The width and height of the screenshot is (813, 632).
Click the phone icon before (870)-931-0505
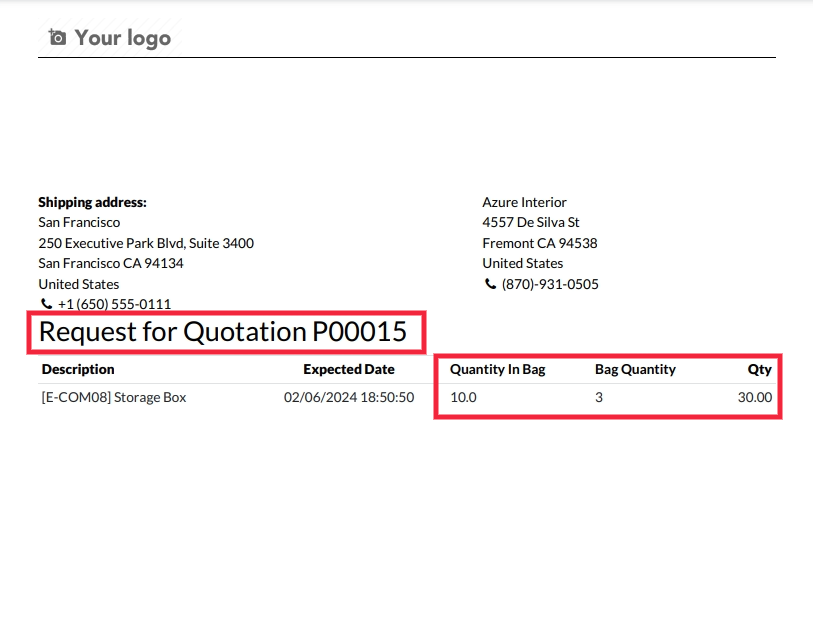[x=490, y=284]
